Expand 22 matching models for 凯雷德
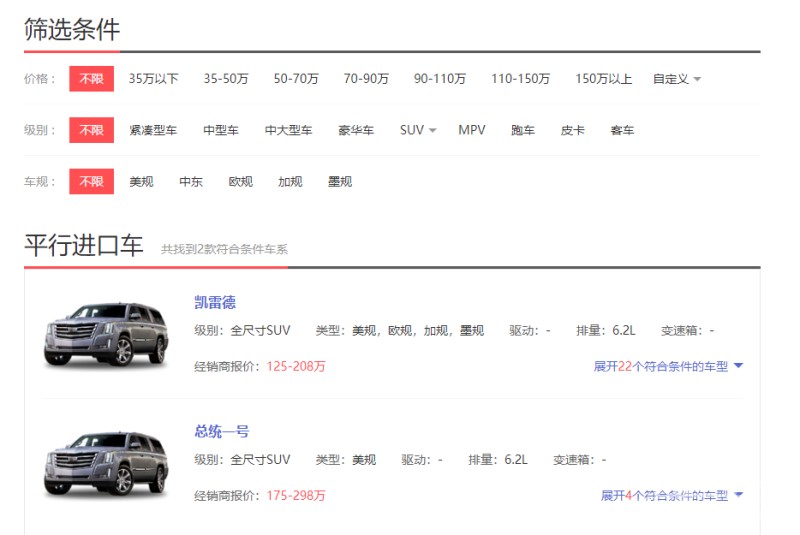800x535 pixels. (x=668, y=366)
